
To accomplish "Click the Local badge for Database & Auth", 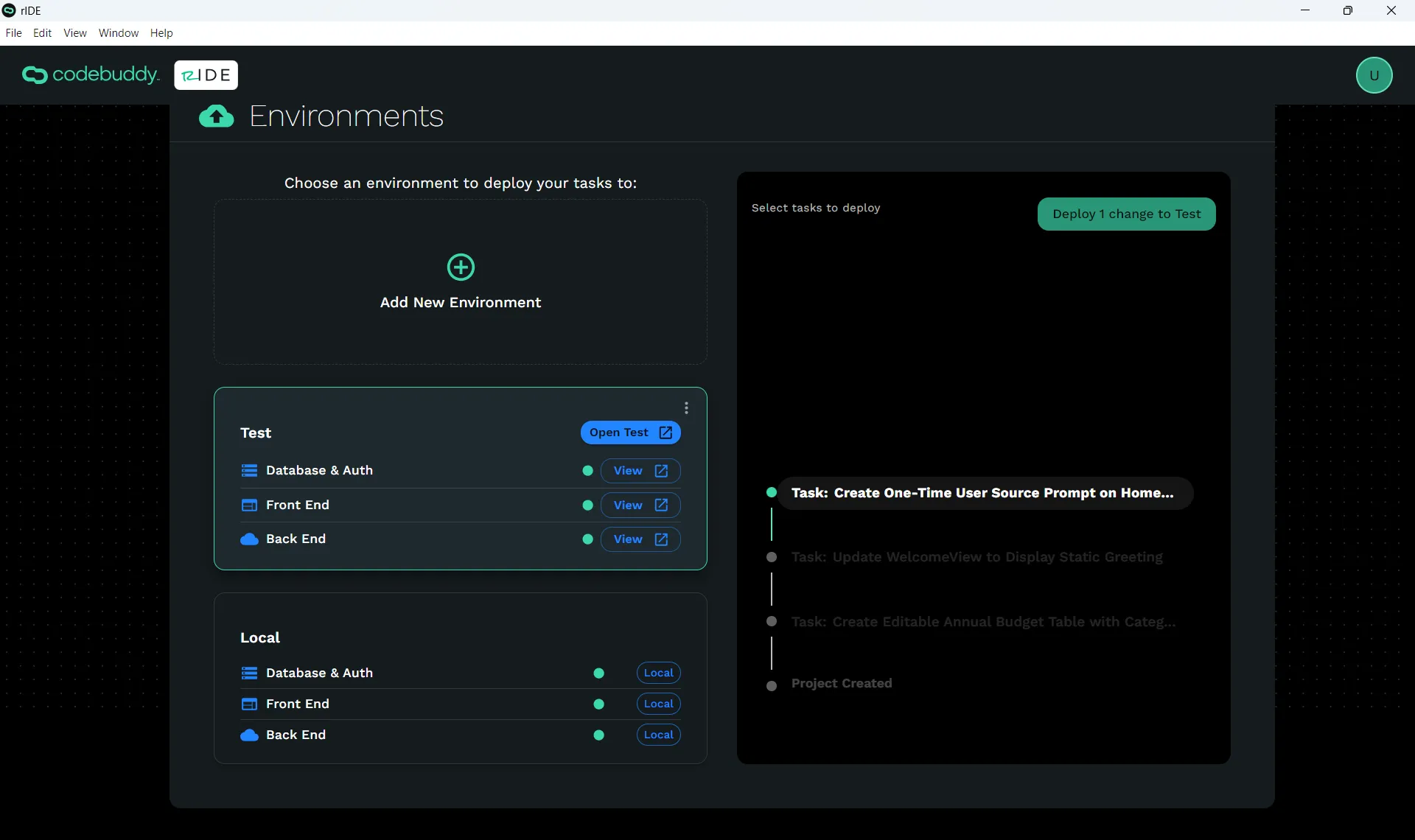I will (658, 673).
